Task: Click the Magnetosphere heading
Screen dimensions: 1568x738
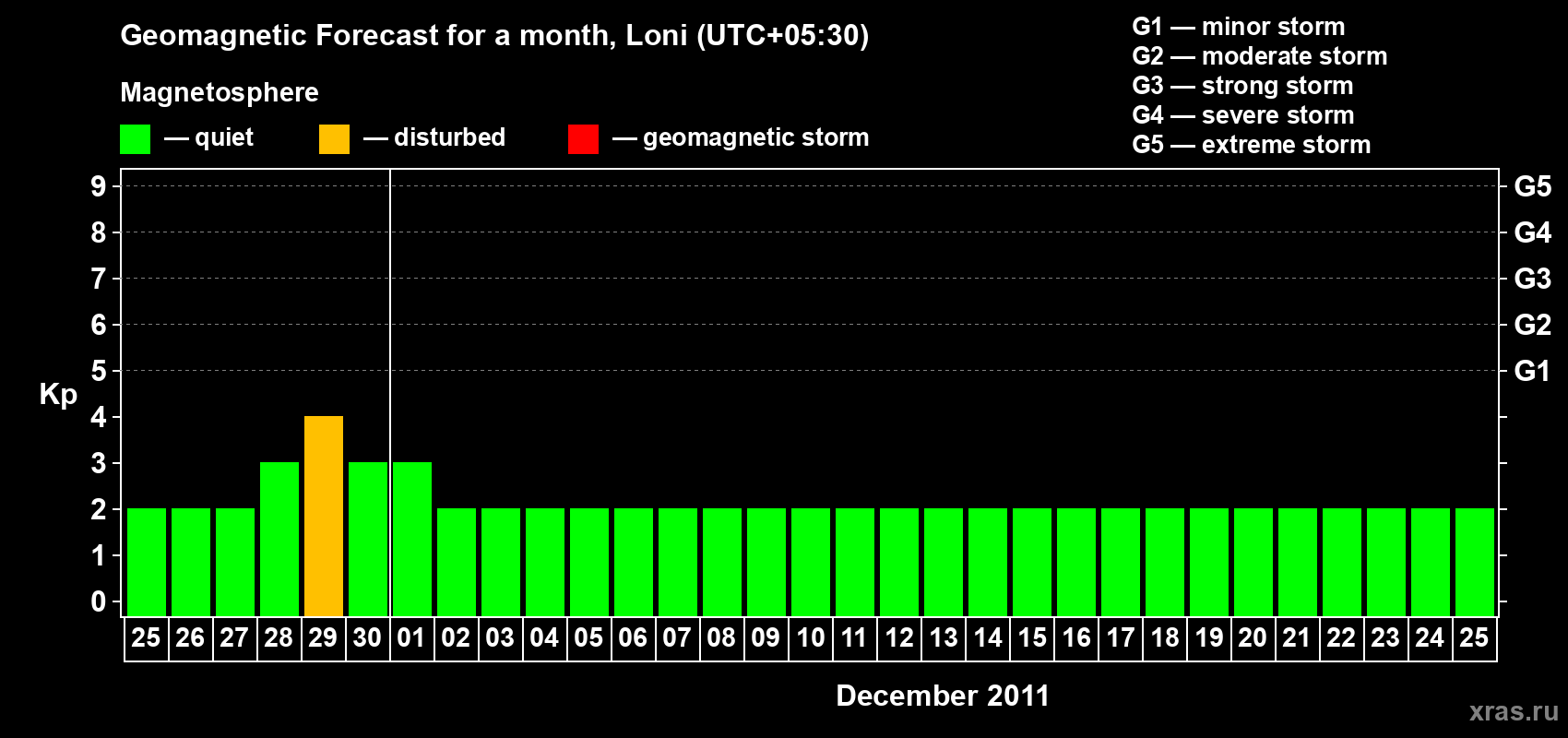Action: 220,92
